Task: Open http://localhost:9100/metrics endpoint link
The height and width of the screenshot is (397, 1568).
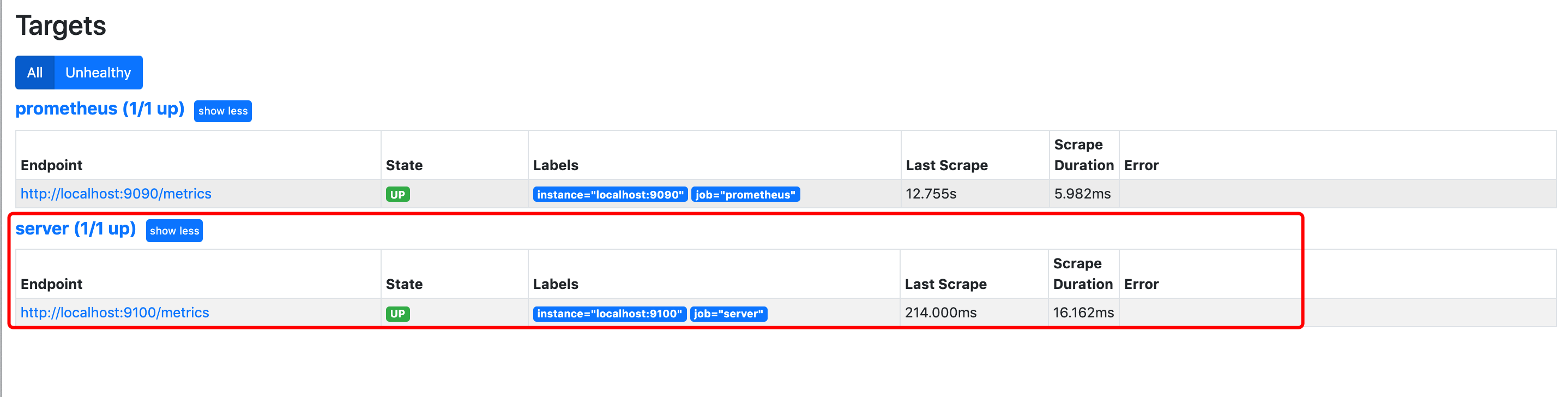Action: pos(114,312)
